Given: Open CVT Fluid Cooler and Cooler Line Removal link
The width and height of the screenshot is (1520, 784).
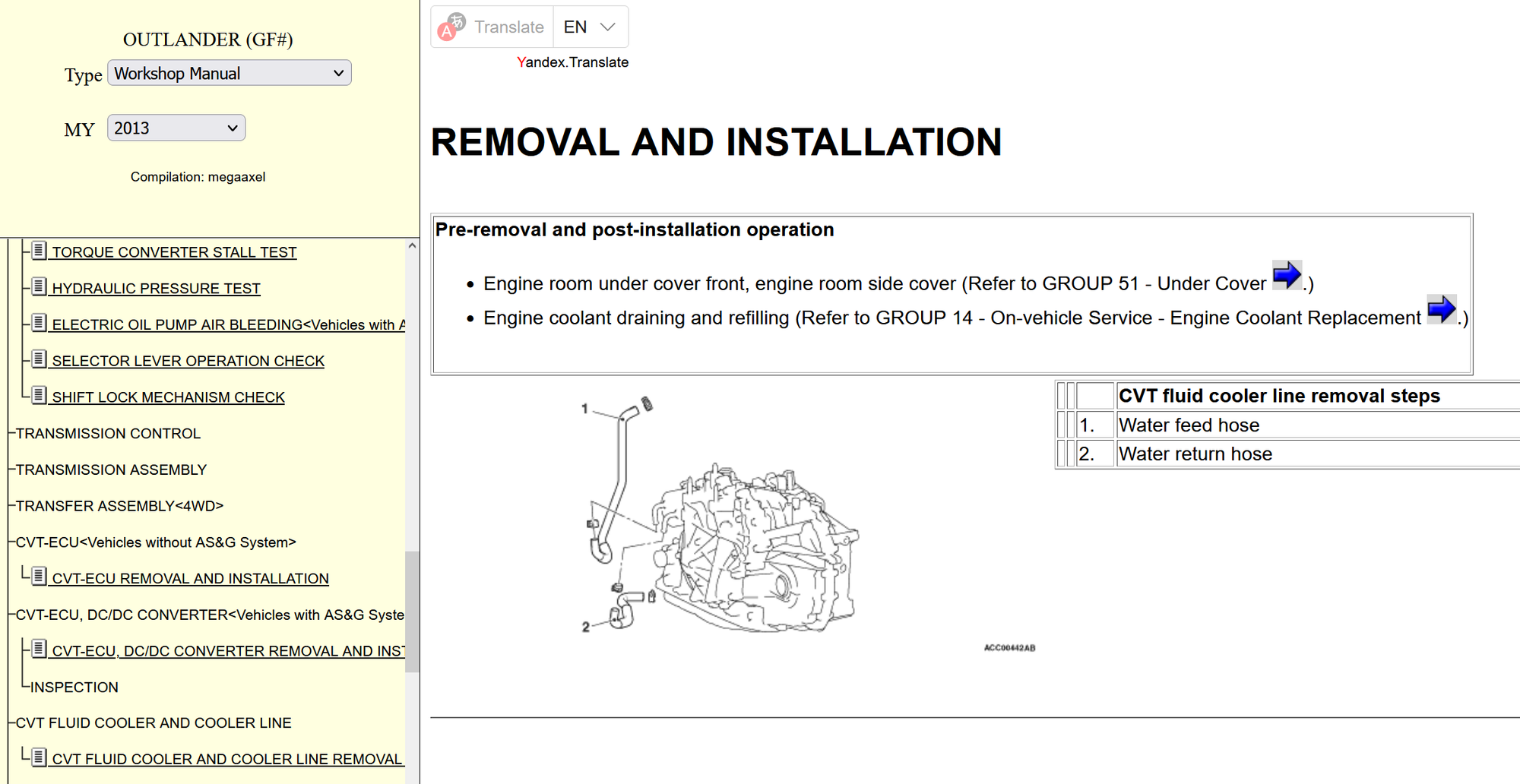Looking at the screenshot, I should pos(226,759).
